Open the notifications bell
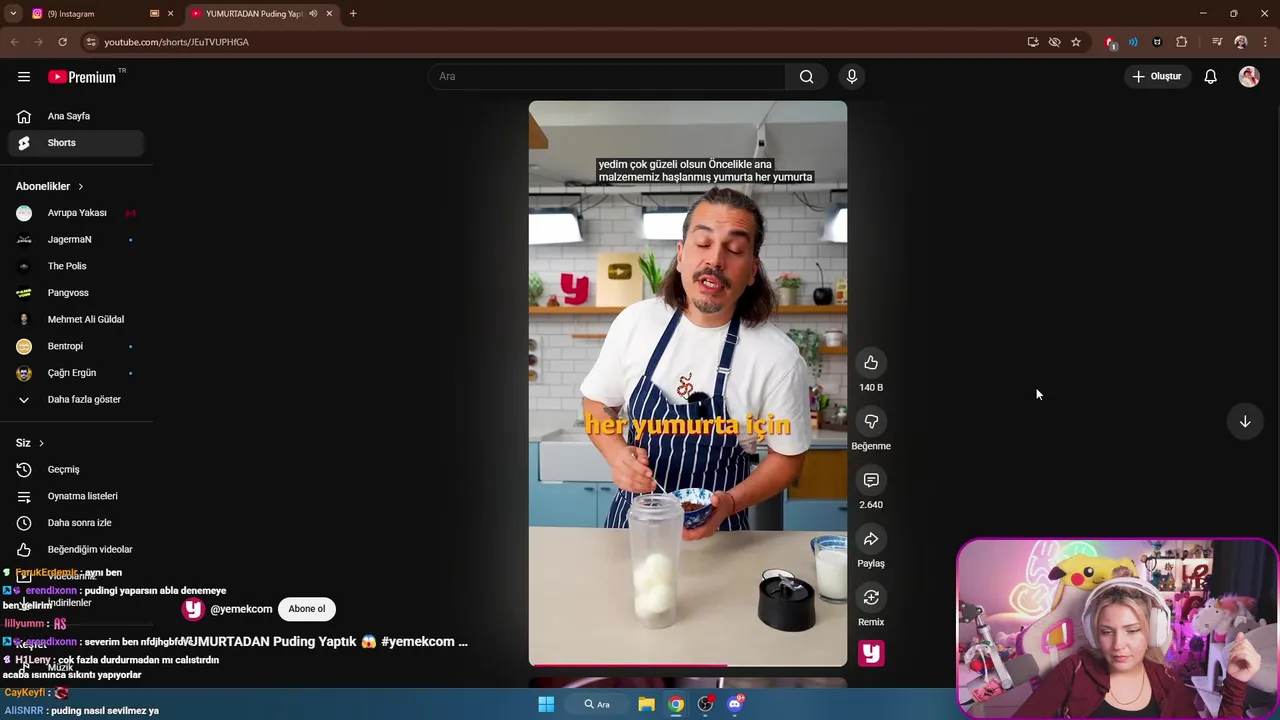 click(1210, 77)
